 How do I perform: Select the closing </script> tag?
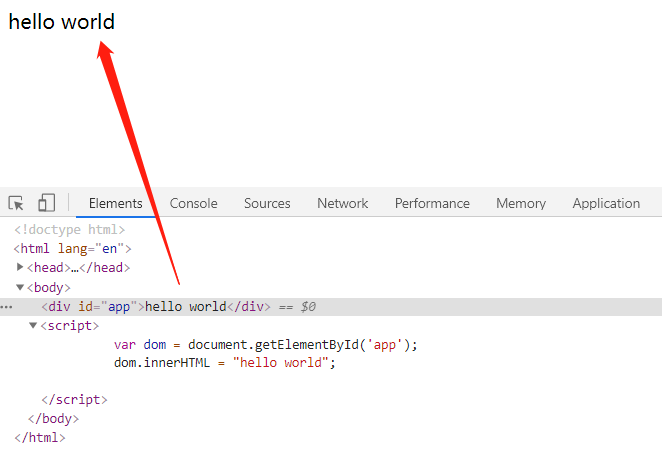point(74,399)
